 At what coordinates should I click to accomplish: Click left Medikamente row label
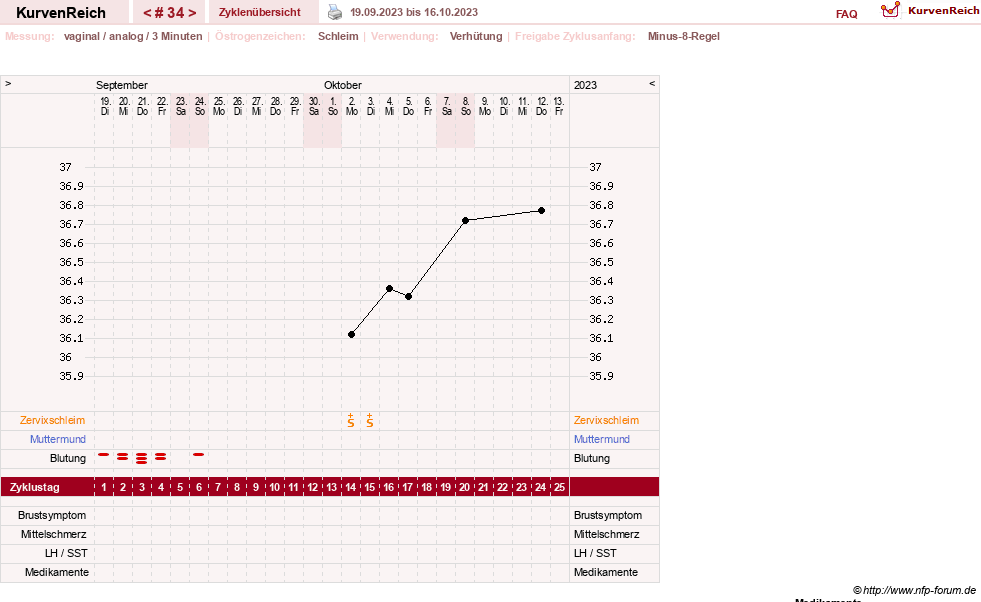point(57,572)
